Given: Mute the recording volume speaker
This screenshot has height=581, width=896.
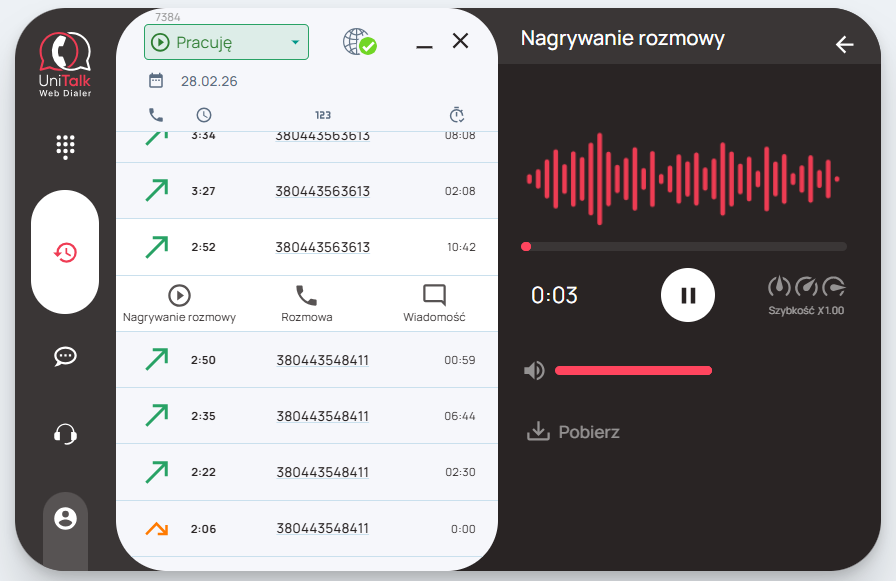Looking at the screenshot, I should click(535, 371).
